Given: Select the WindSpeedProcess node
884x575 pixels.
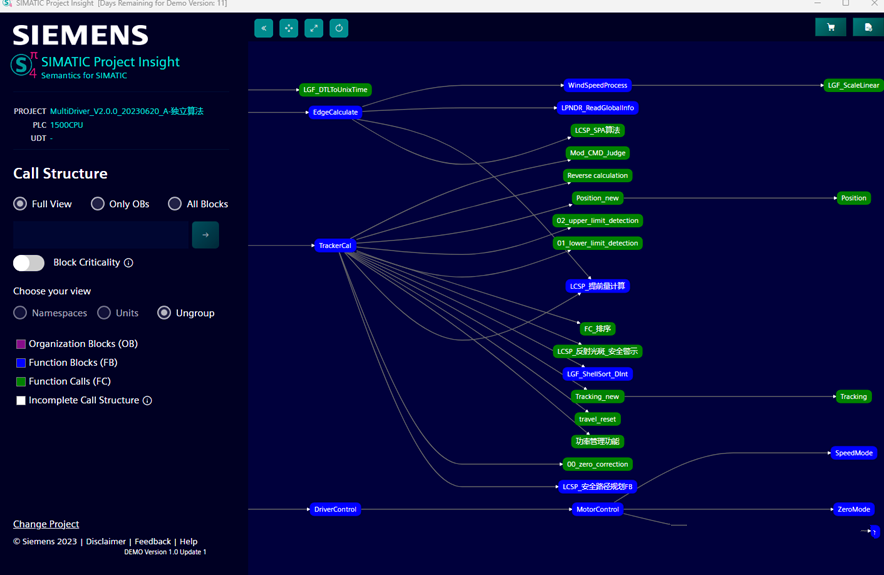Looking at the screenshot, I should click(598, 85).
